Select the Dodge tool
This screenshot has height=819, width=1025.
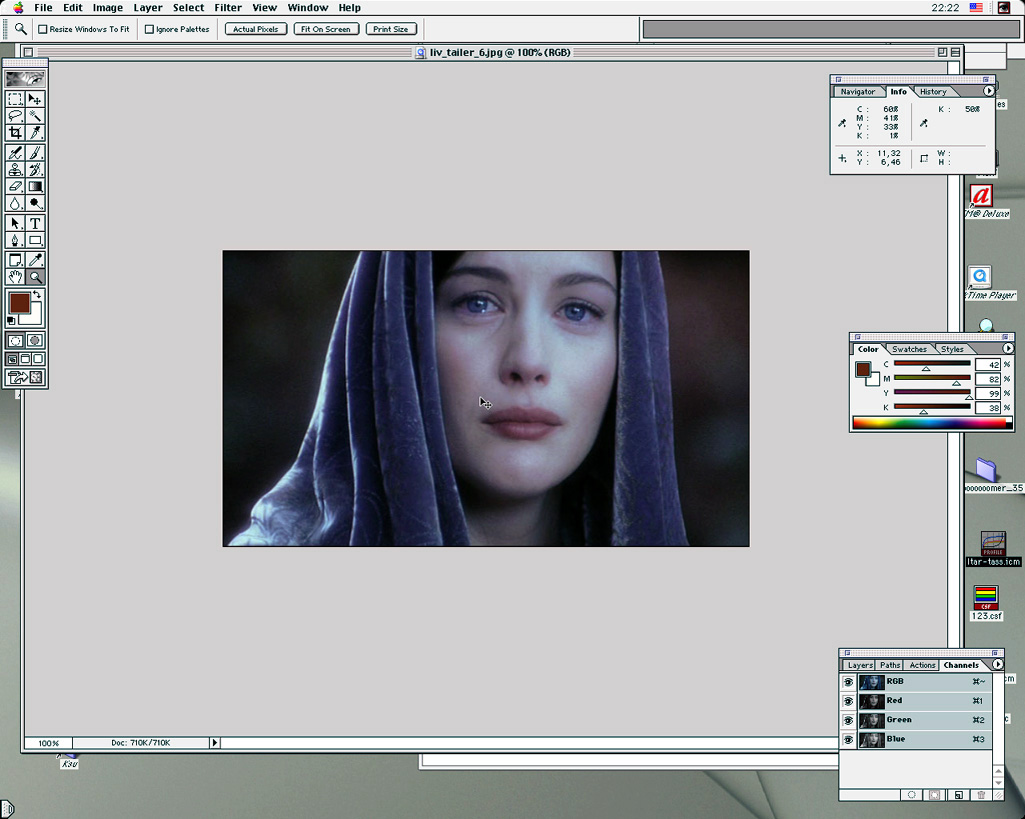35,203
